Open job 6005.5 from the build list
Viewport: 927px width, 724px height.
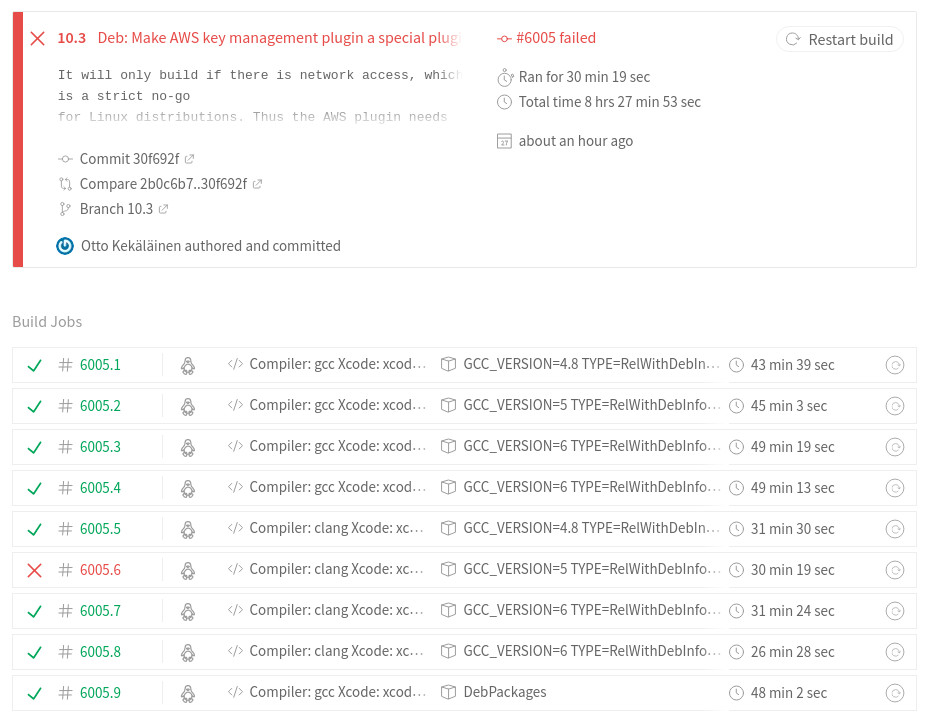point(100,529)
